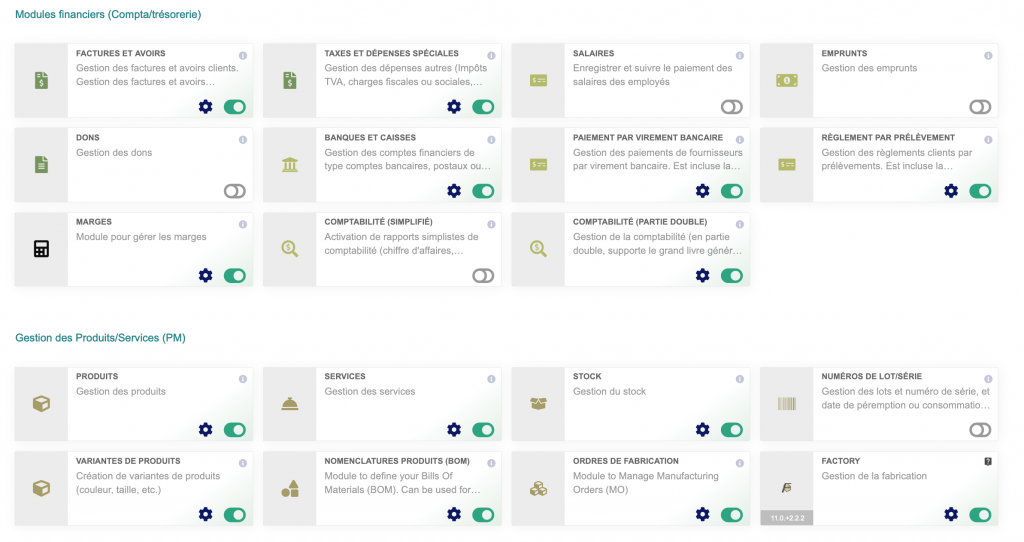Click the Services bell icon

(x=290, y=404)
